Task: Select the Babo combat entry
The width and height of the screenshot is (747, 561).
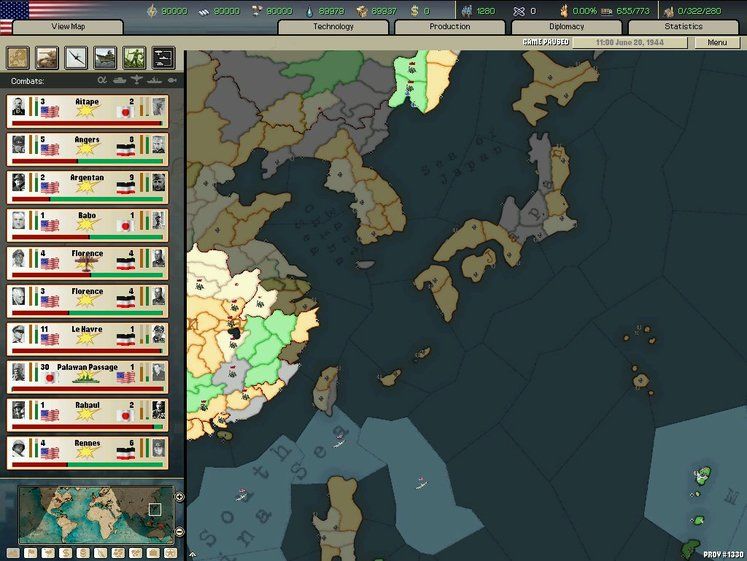Action: tap(87, 225)
